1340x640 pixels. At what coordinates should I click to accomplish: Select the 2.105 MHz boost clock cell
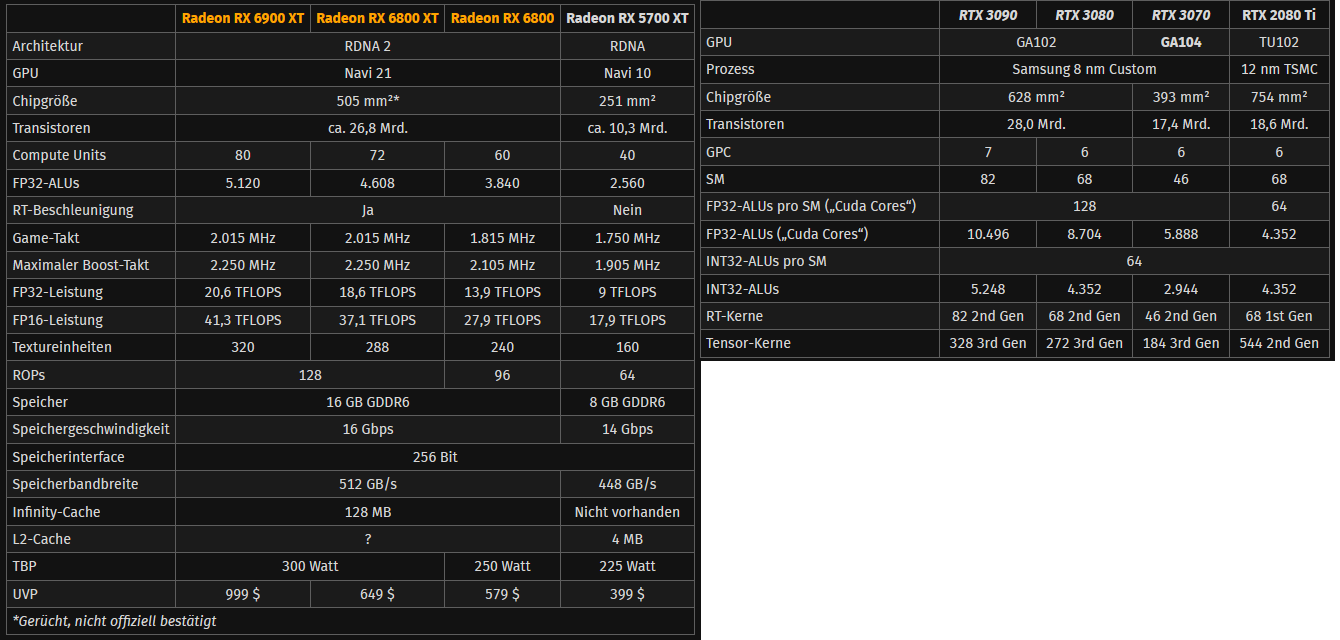502,265
